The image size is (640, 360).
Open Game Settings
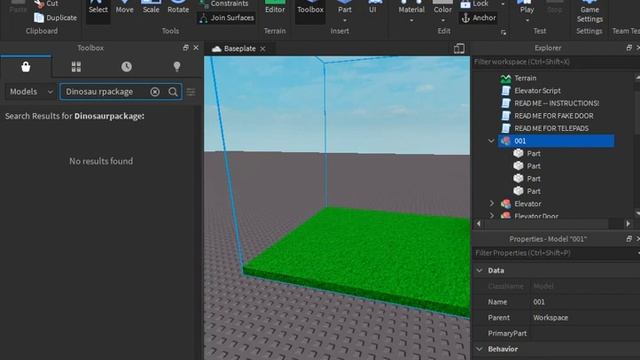[x=589, y=12]
